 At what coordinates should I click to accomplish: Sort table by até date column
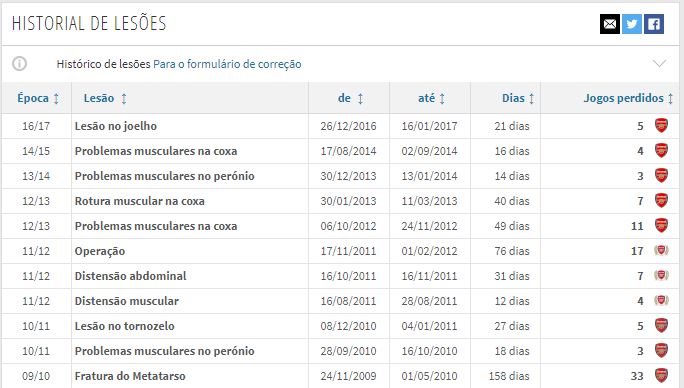(431, 98)
